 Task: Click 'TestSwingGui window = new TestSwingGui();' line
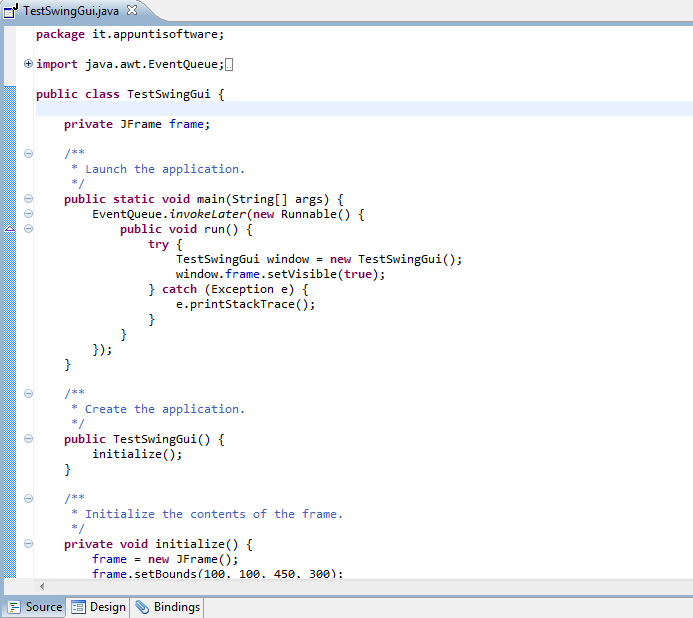pos(319,259)
